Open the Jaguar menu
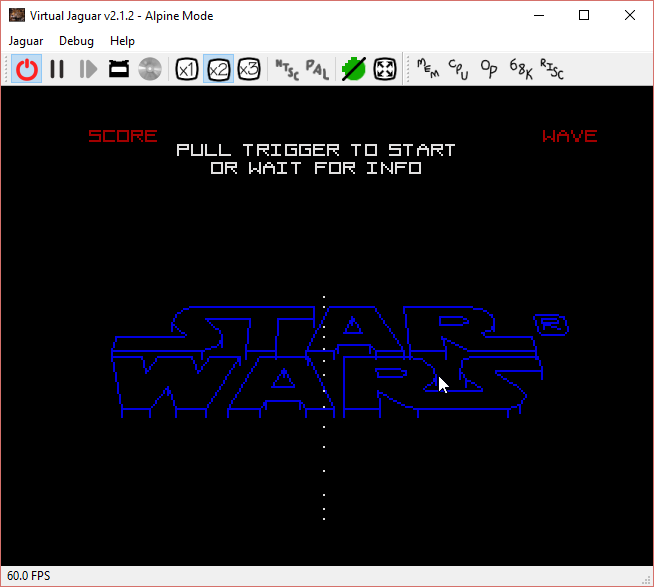Screen dimensions: 654x587 coord(26,41)
